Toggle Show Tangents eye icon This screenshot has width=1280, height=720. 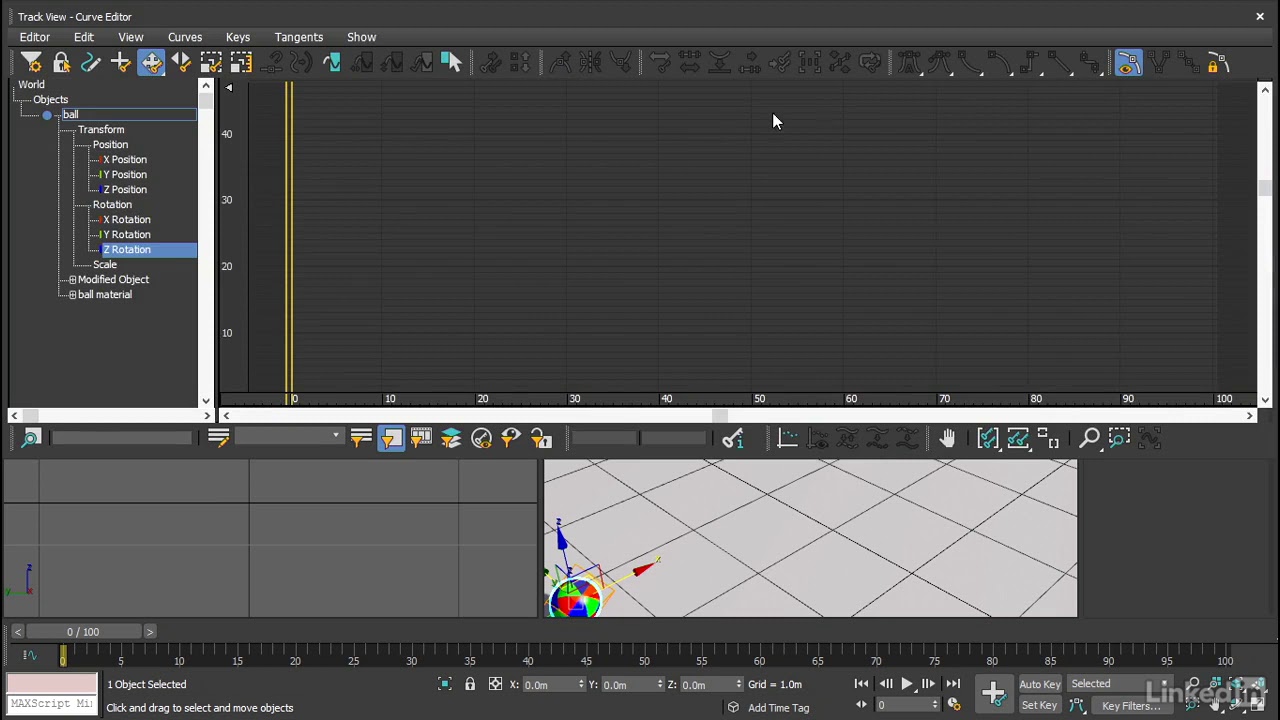click(1128, 63)
